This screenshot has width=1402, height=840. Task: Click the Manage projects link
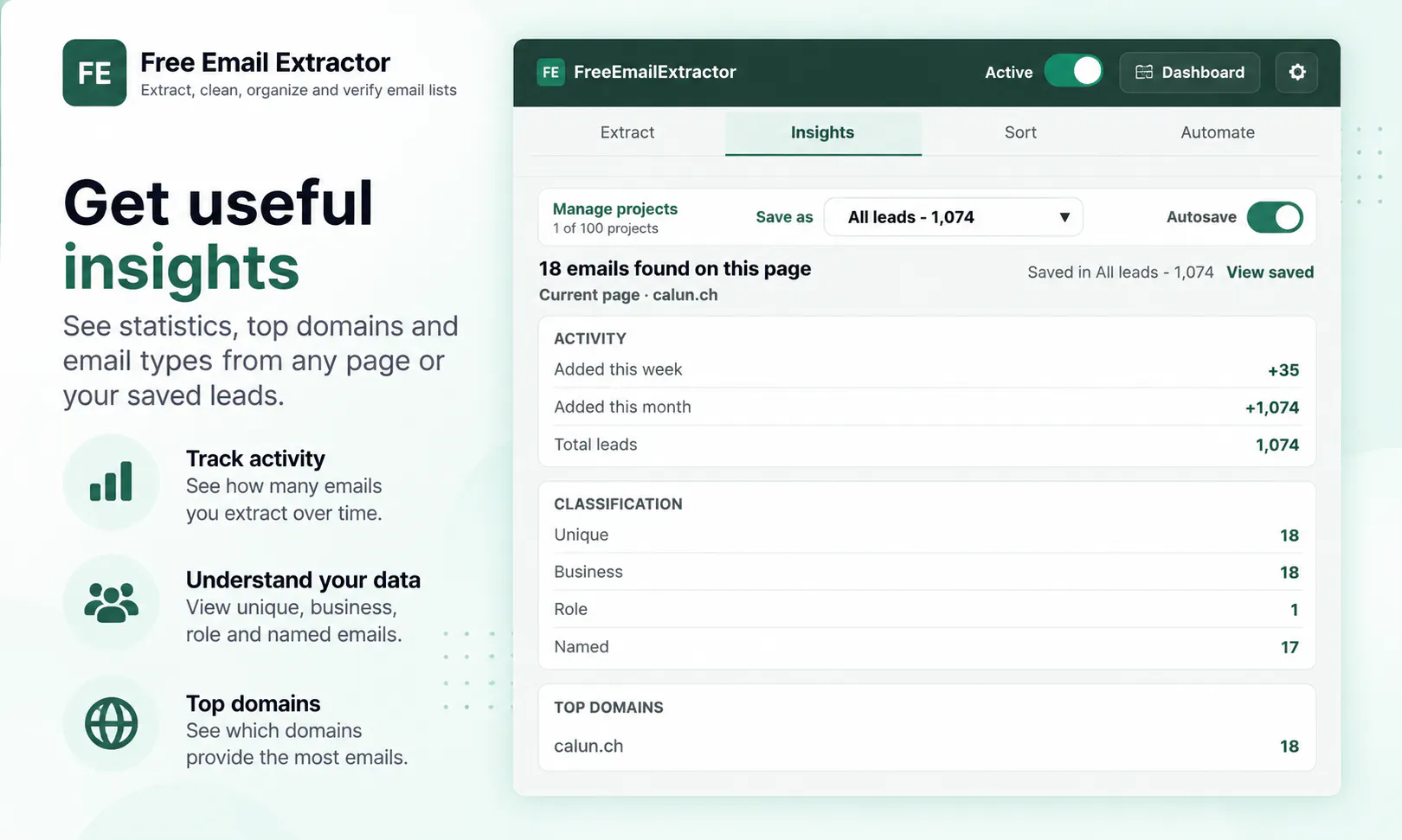615,208
